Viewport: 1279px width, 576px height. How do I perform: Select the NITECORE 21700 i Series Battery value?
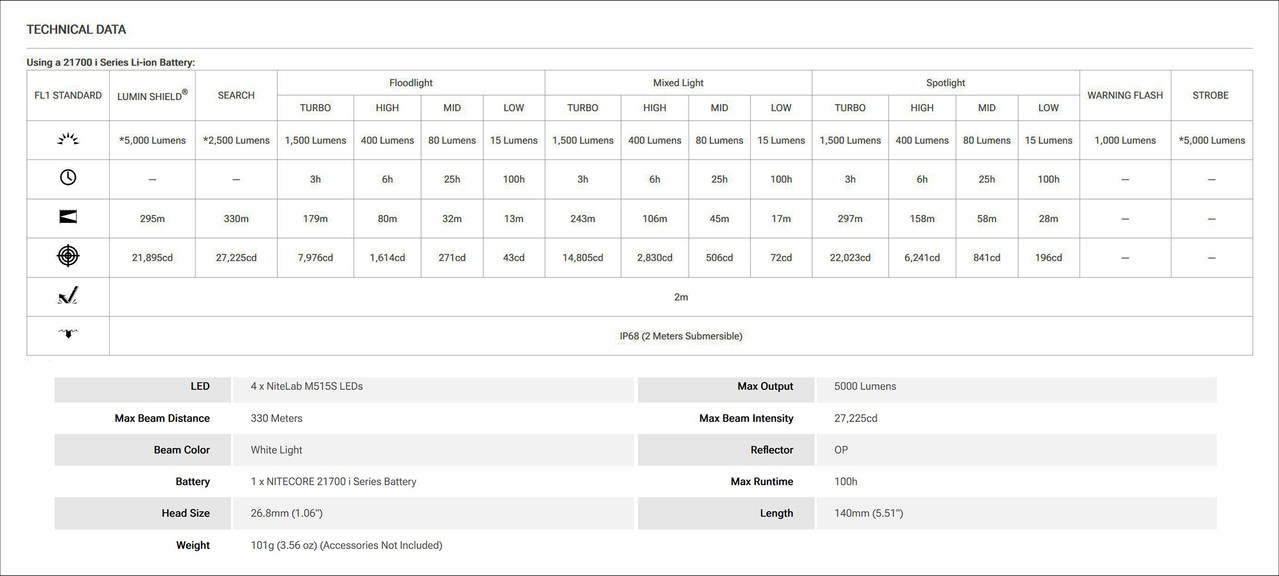333,481
